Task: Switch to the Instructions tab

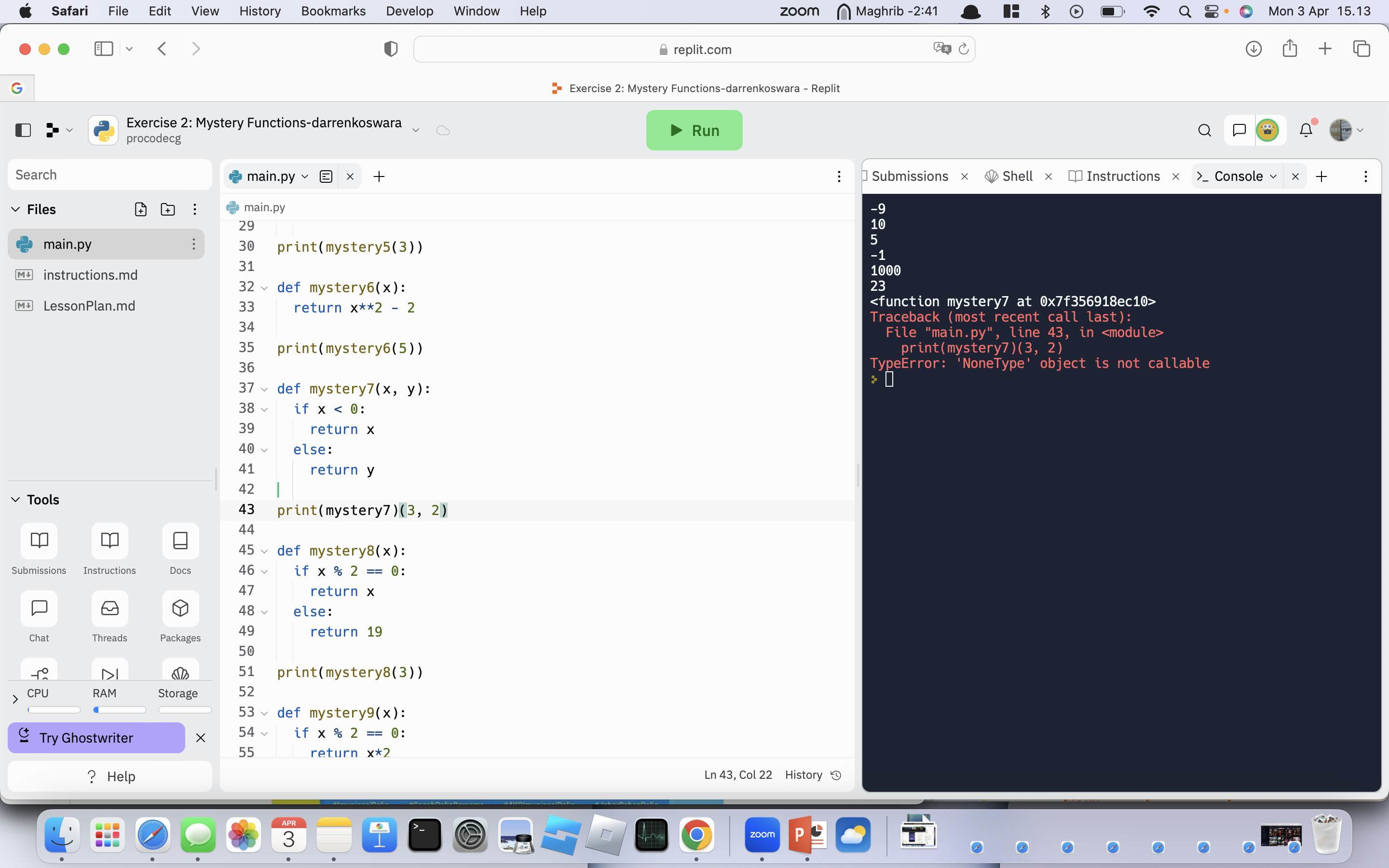Action: pos(1114,176)
